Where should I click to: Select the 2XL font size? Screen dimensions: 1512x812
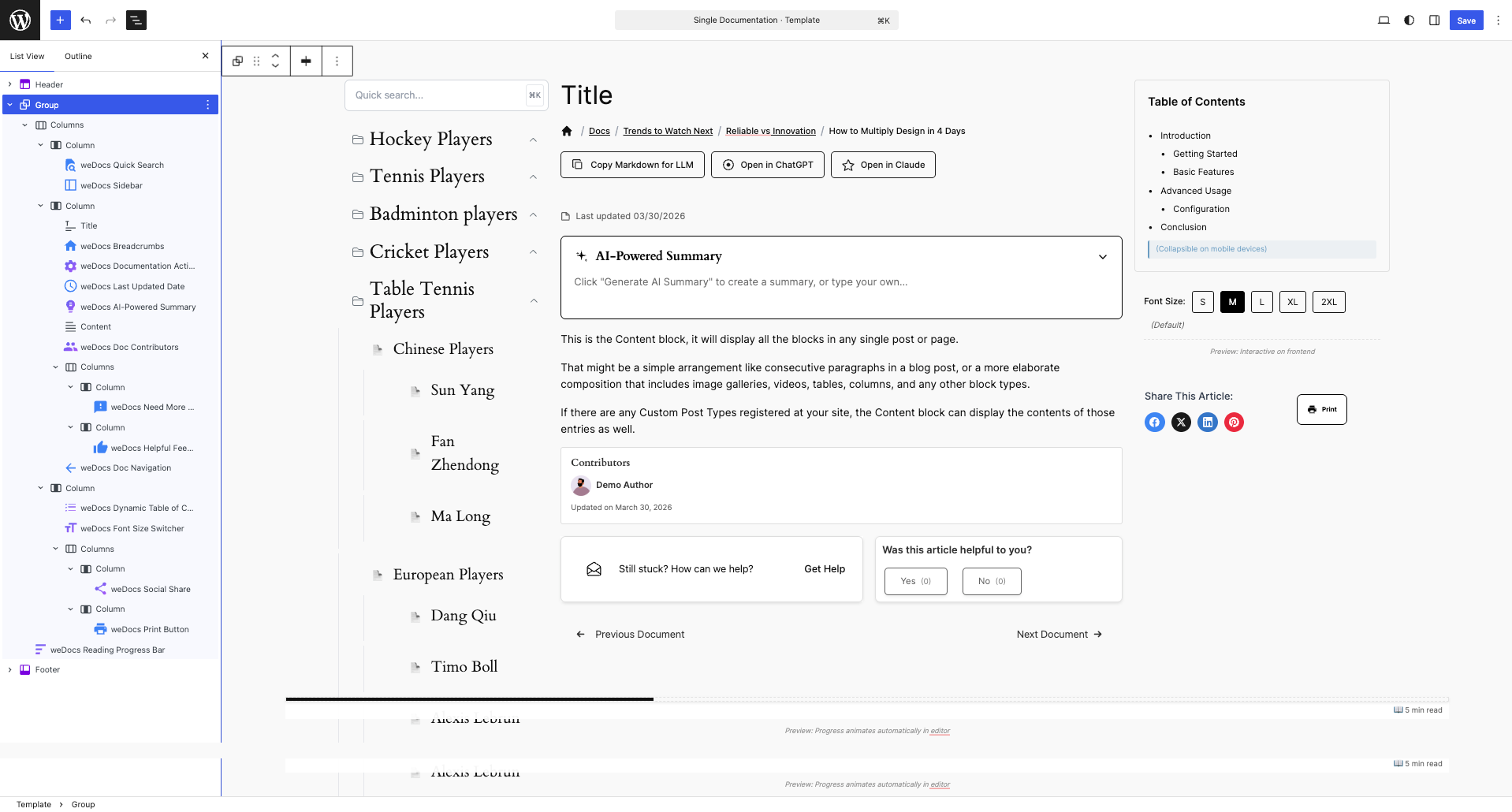tap(1329, 302)
